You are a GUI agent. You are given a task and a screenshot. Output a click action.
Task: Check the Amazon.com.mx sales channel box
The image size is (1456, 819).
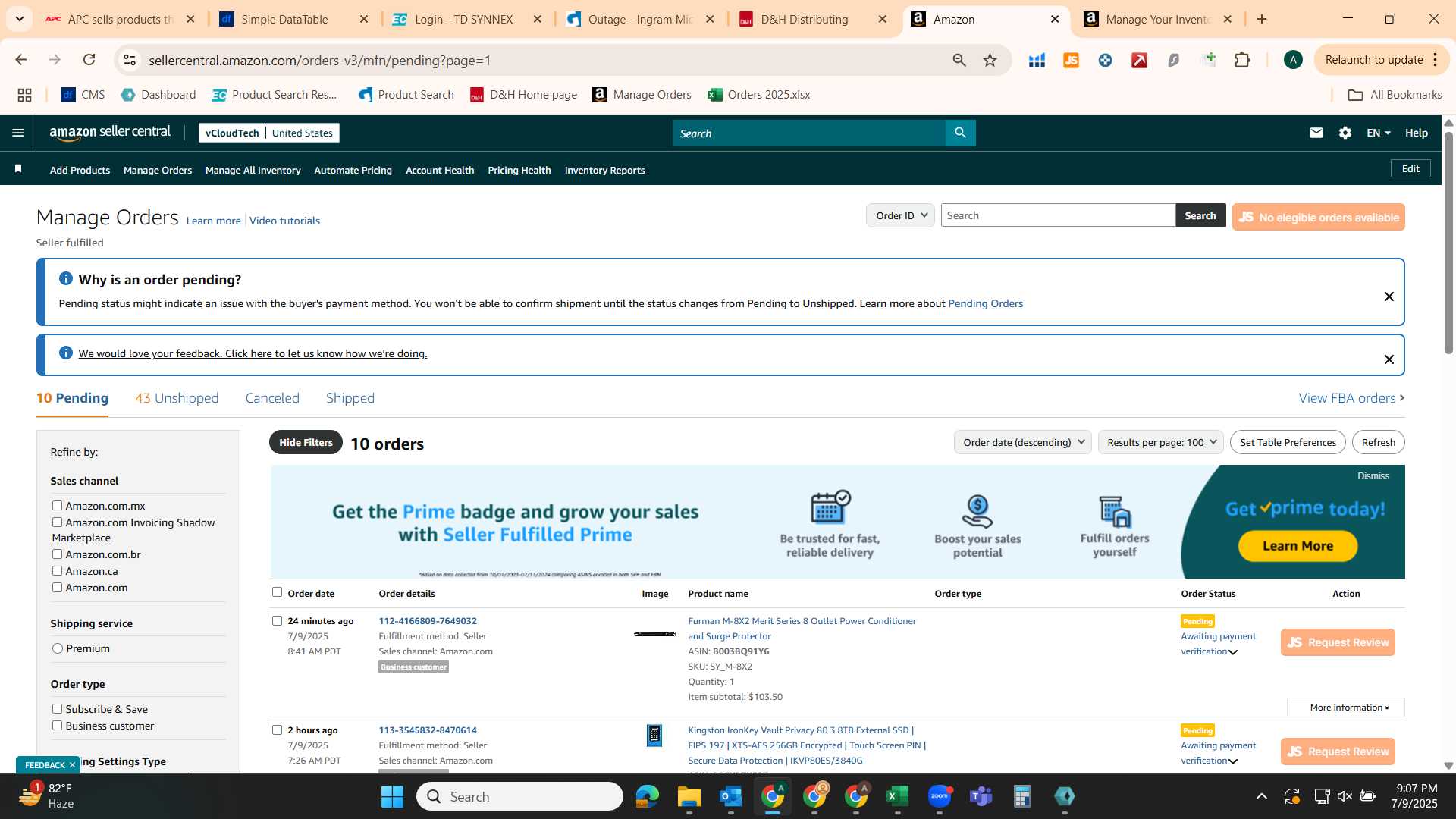click(57, 505)
